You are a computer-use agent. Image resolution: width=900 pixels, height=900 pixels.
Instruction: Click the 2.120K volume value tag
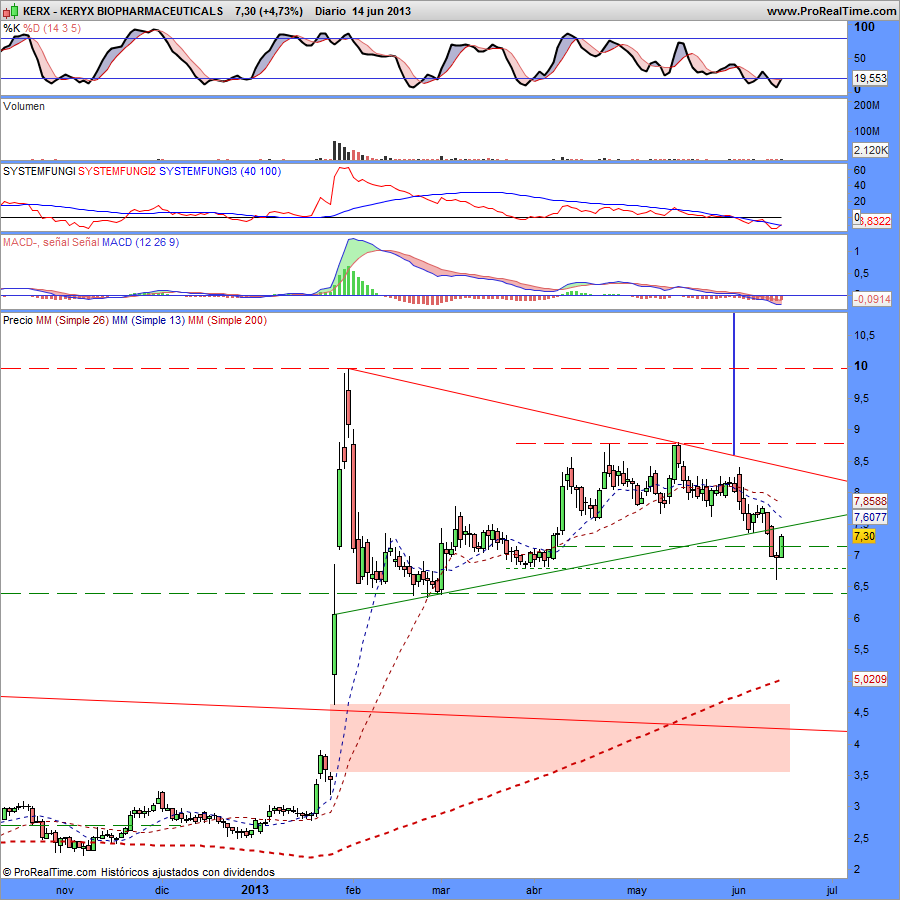click(x=870, y=150)
